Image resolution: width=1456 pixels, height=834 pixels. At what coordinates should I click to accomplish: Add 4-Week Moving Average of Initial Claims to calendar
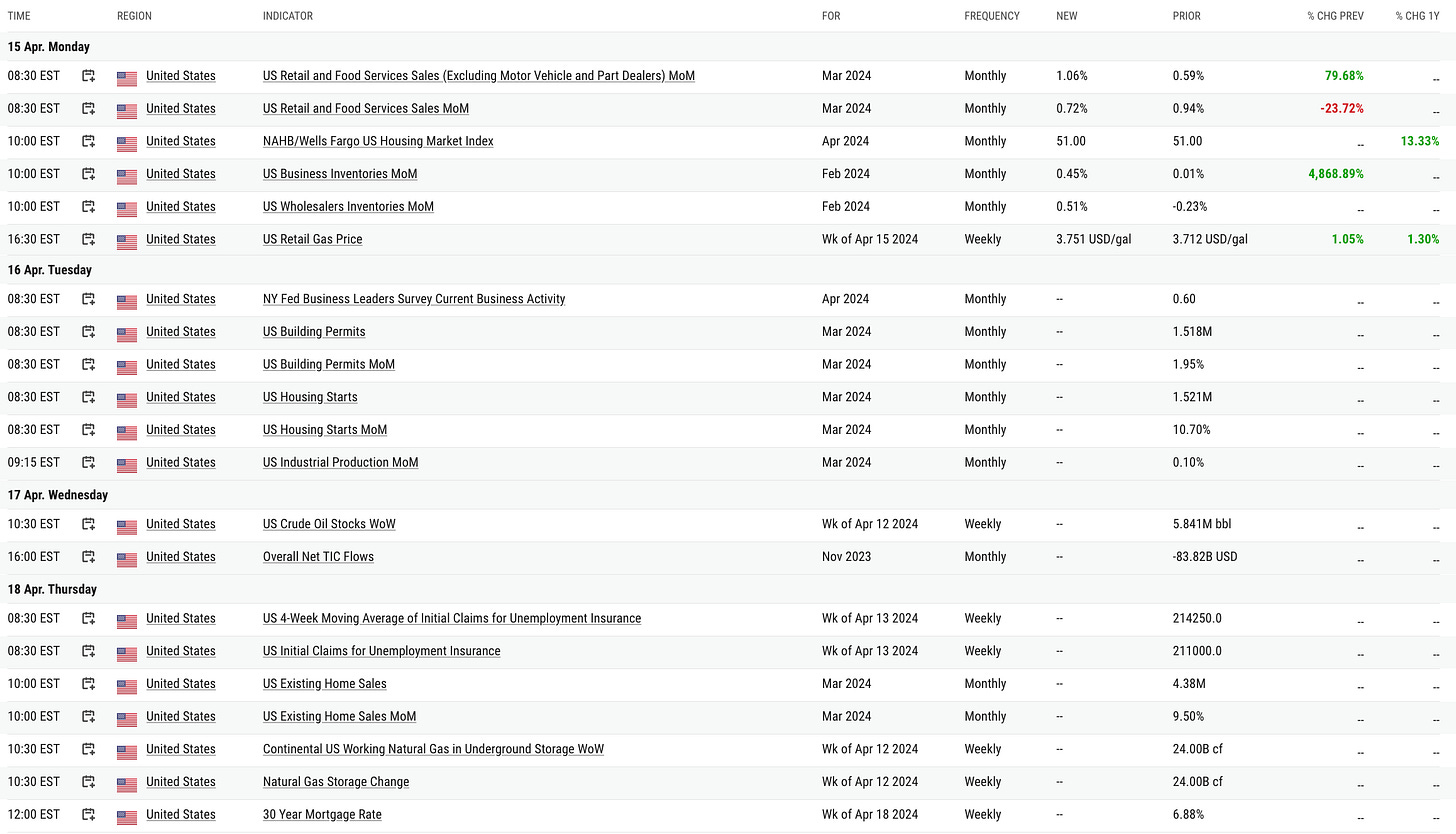coord(88,618)
